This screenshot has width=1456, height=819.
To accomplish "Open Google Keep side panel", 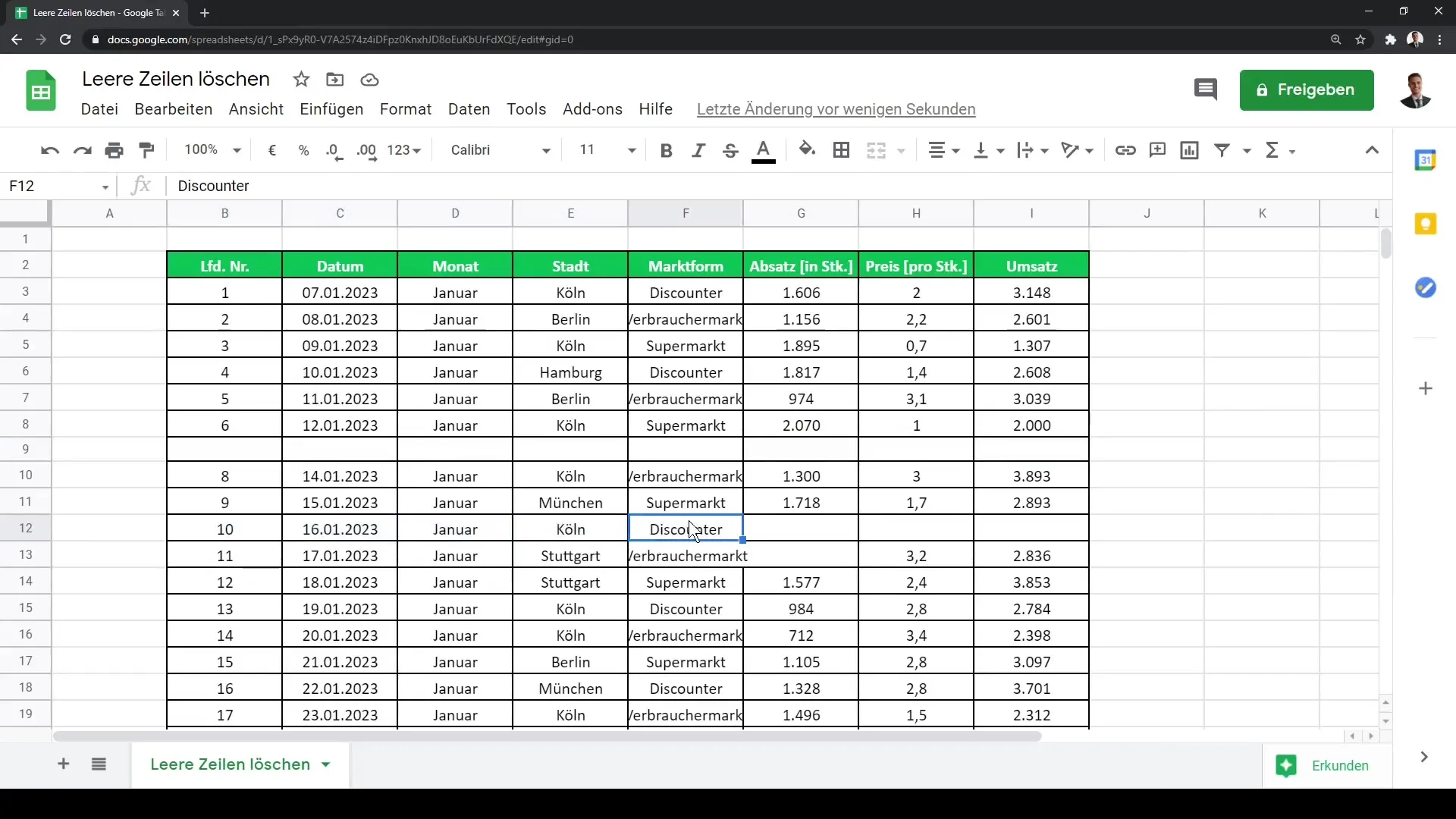I will click(1426, 224).
